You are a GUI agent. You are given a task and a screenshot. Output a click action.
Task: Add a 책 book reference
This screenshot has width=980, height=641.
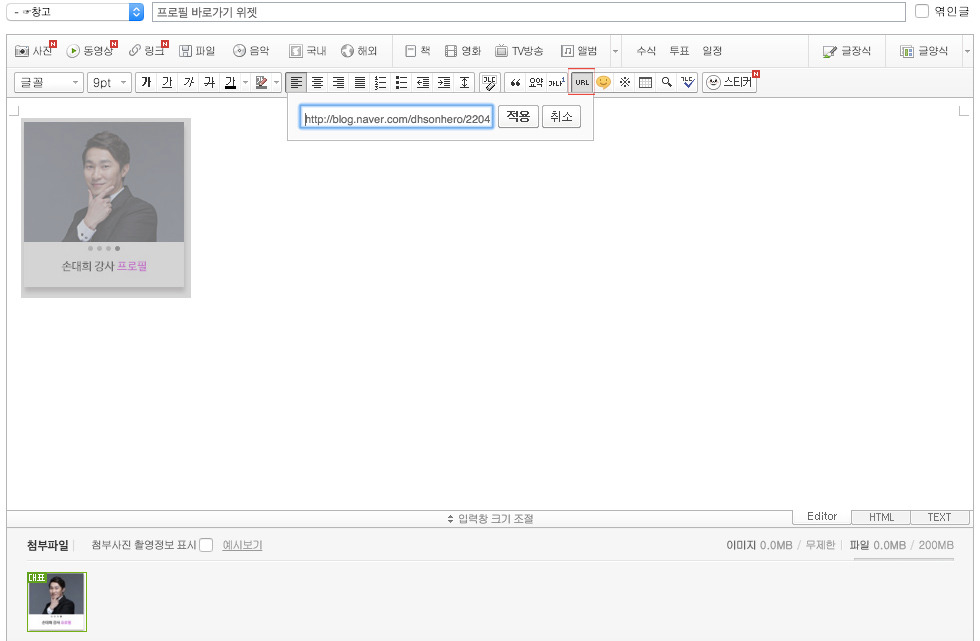[418, 51]
